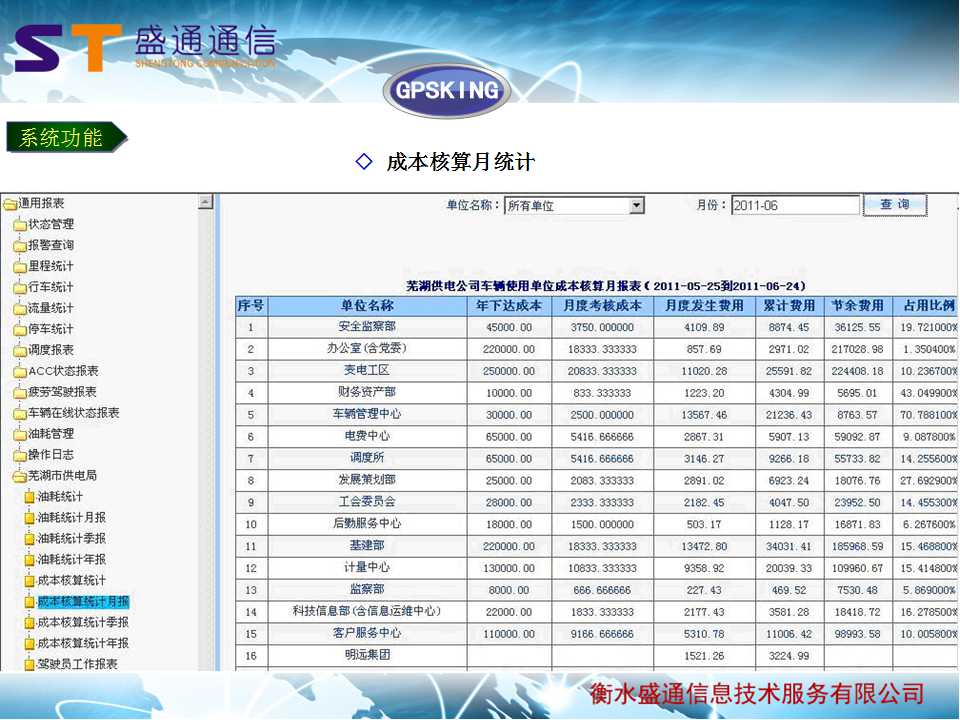This screenshot has height=720, width=960.
Task: Click the 盛通通信 ST logo
Action: [x=68, y=48]
